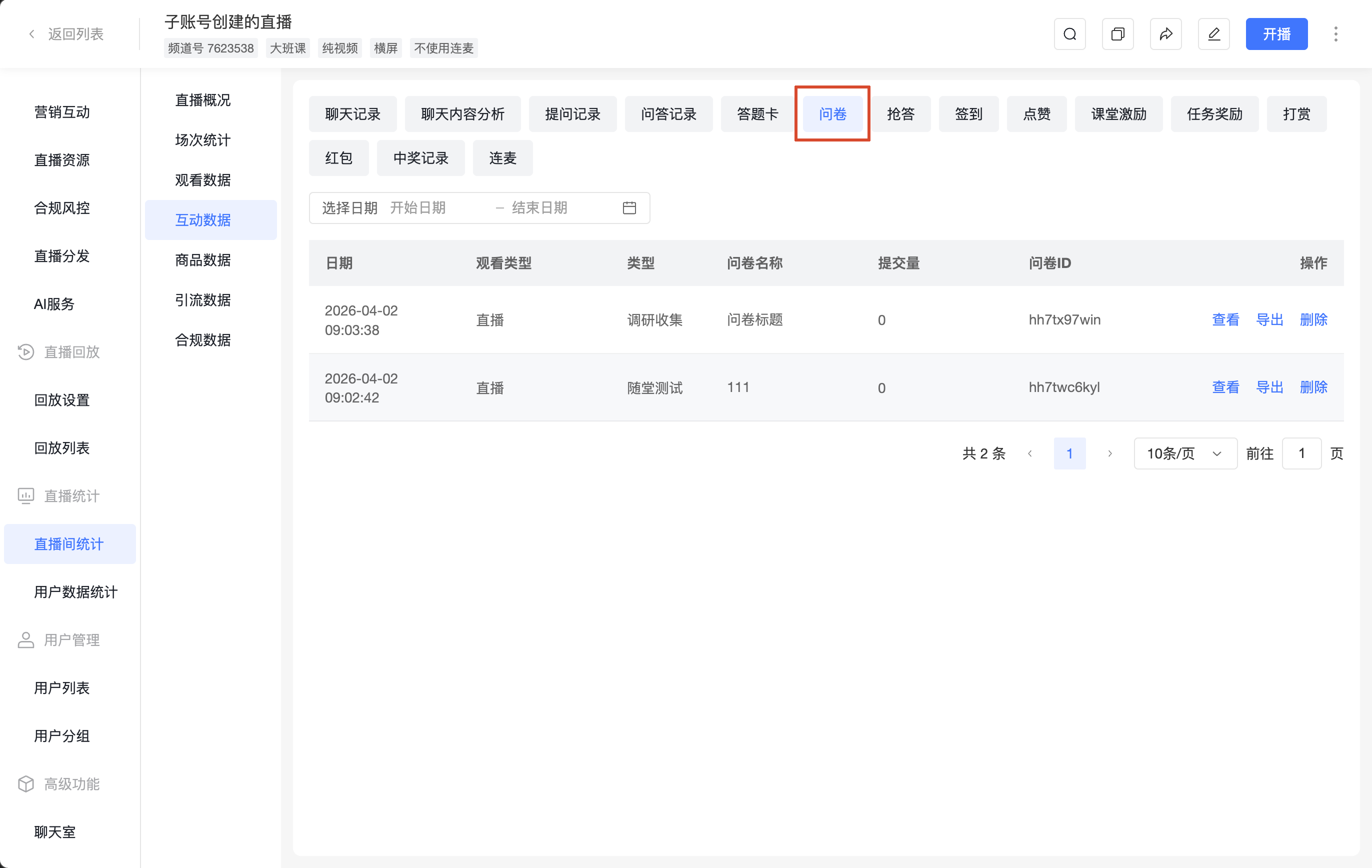Image resolution: width=1372 pixels, height=868 pixels.
Task: Switch to the 提问记录 tab
Action: [572, 114]
